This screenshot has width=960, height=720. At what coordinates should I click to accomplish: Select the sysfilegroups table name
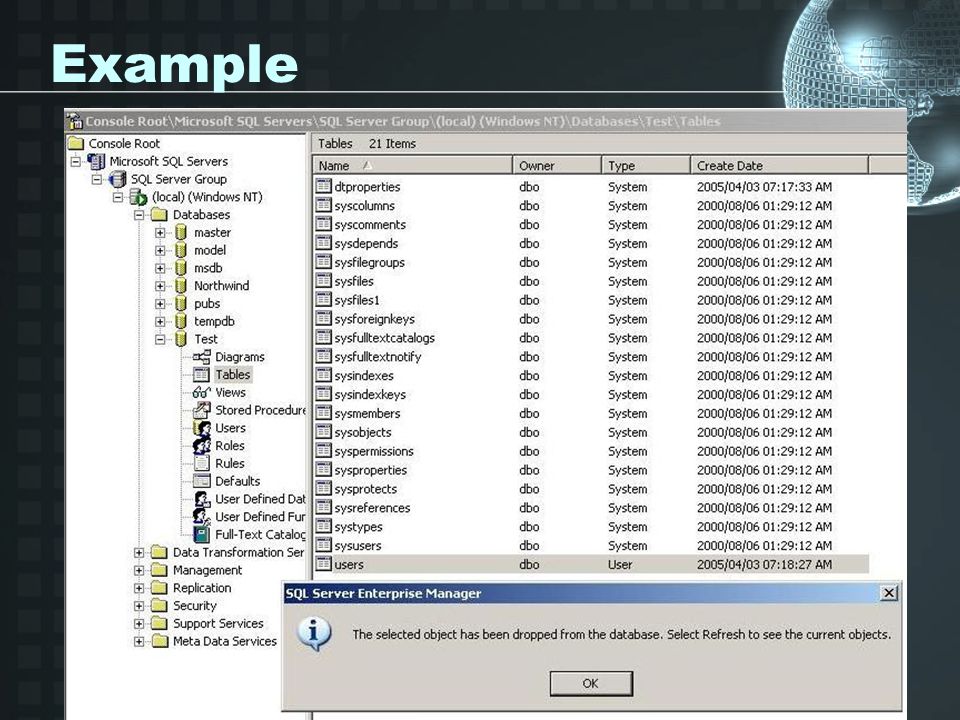[x=369, y=263]
